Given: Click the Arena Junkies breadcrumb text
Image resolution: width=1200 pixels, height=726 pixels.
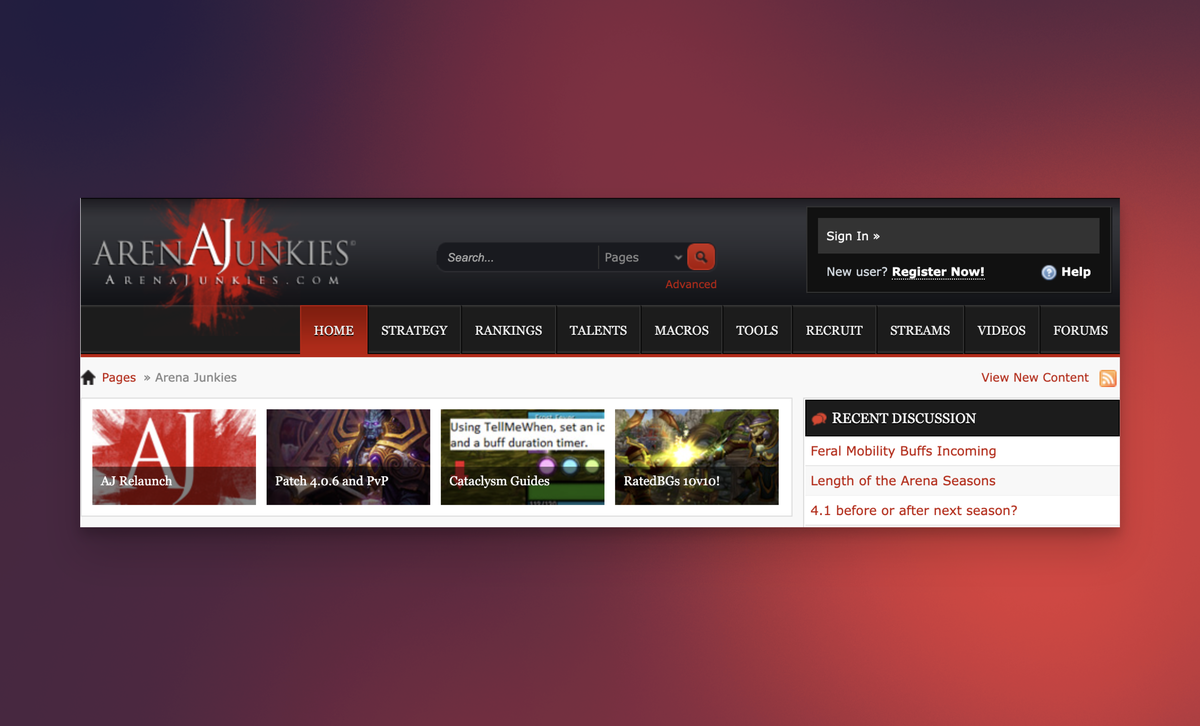Looking at the screenshot, I should pos(196,378).
